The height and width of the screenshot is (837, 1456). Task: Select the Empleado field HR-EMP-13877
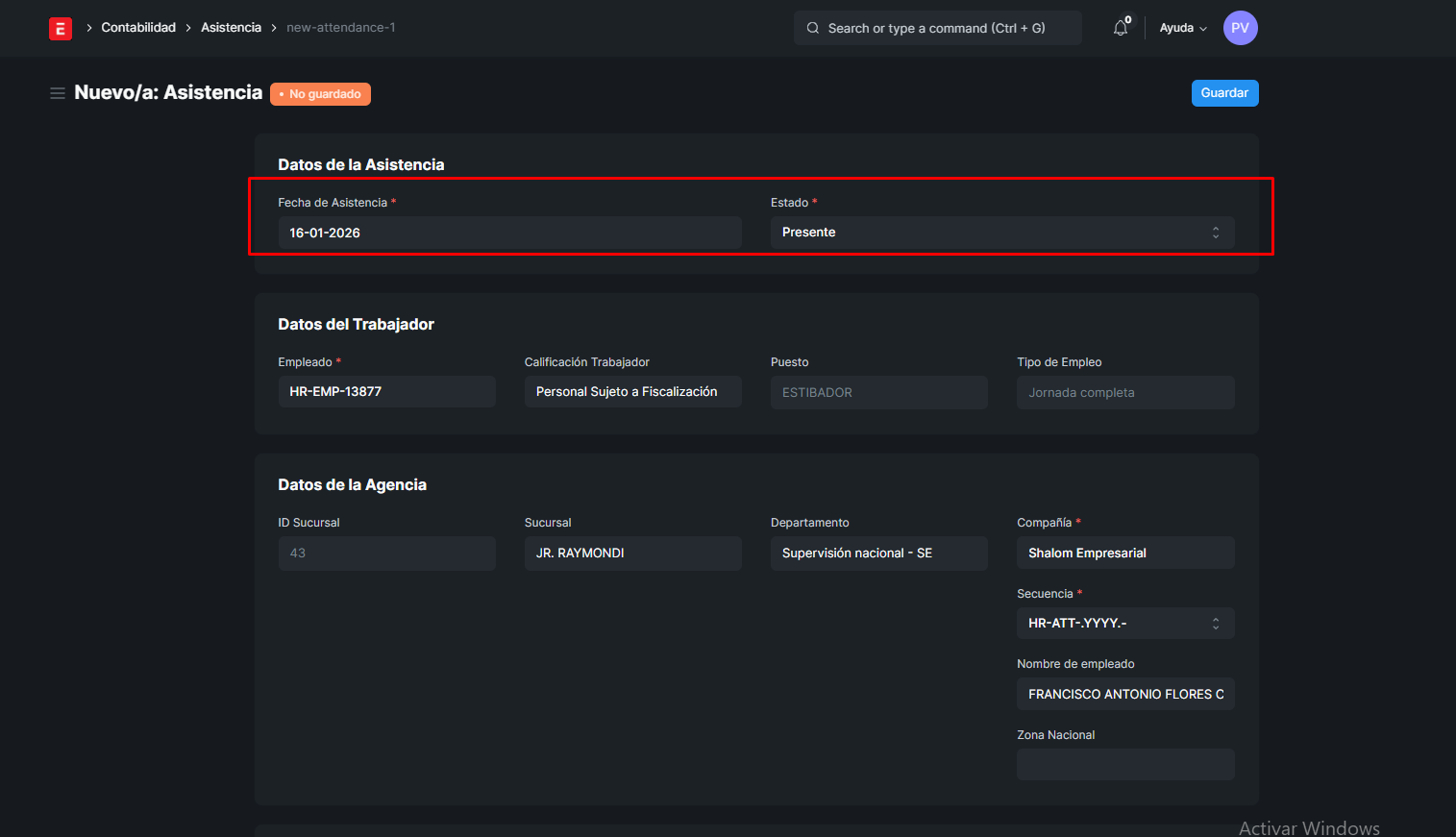[x=386, y=392]
